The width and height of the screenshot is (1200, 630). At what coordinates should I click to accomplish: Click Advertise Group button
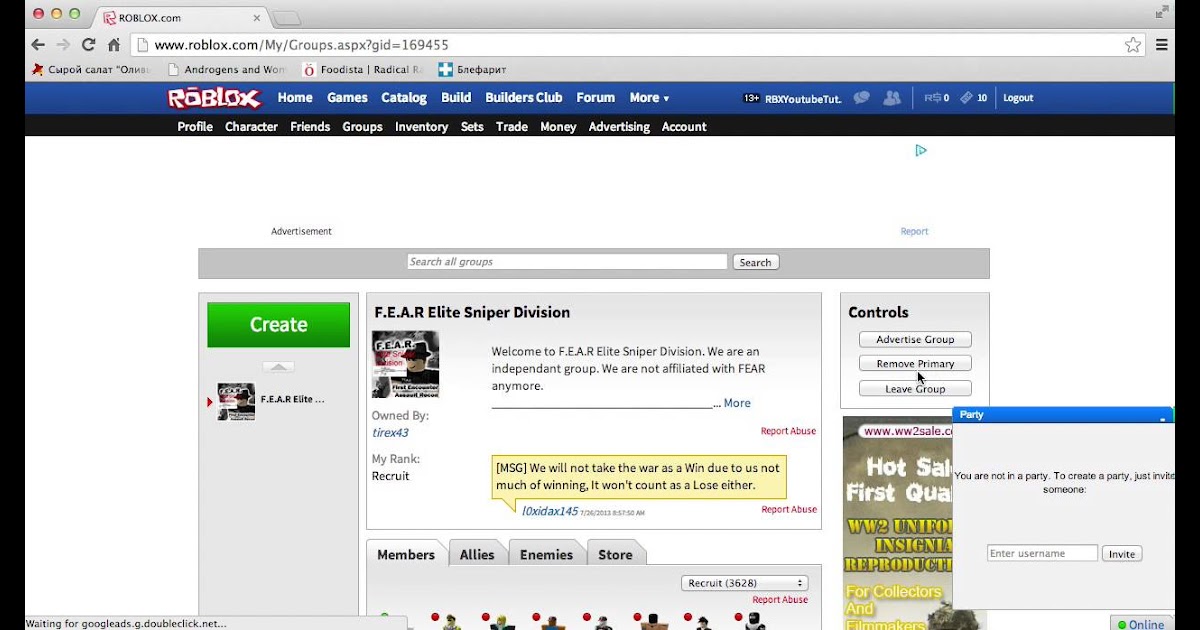[x=915, y=340]
